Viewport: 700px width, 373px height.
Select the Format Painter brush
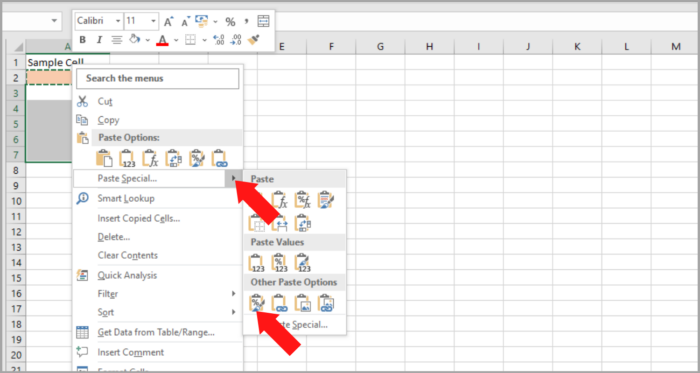pos(254,40)
